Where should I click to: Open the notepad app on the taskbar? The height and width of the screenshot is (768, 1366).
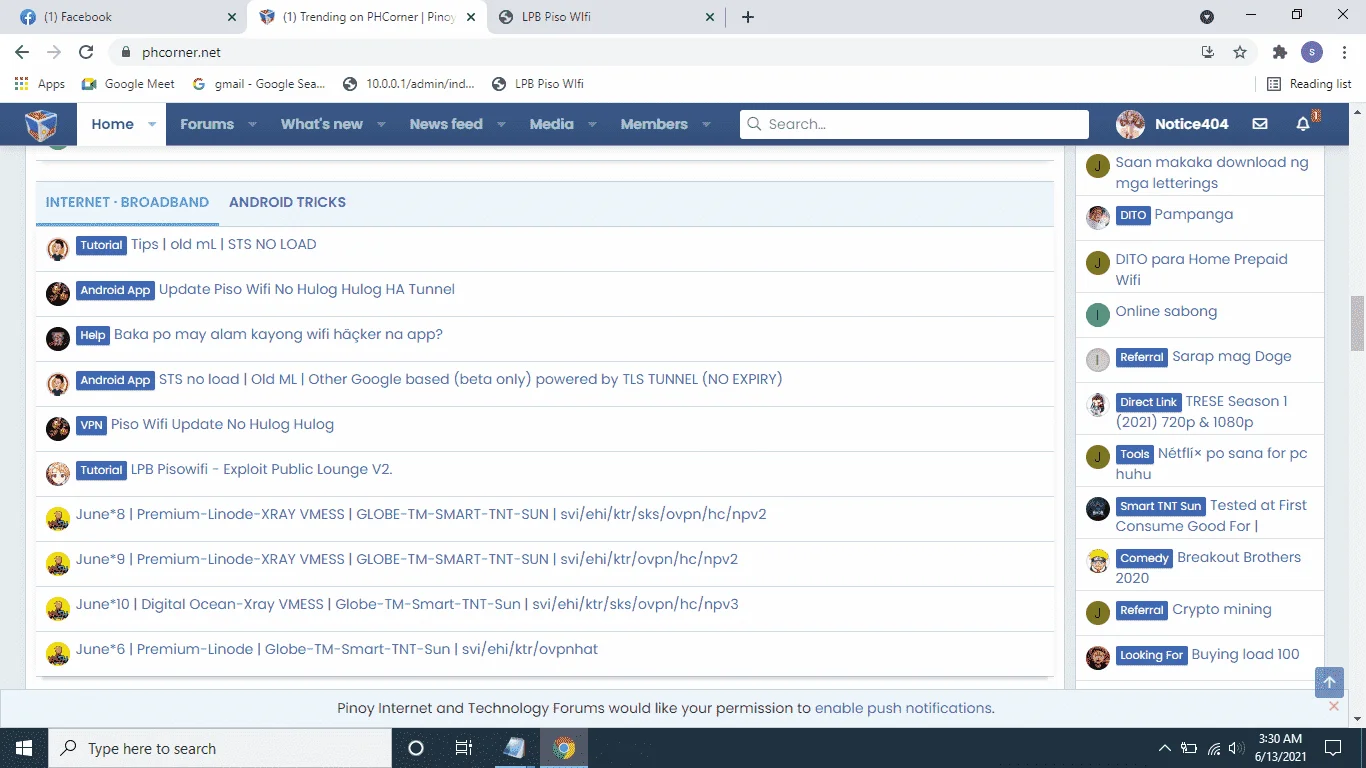[x=515, y=748]
